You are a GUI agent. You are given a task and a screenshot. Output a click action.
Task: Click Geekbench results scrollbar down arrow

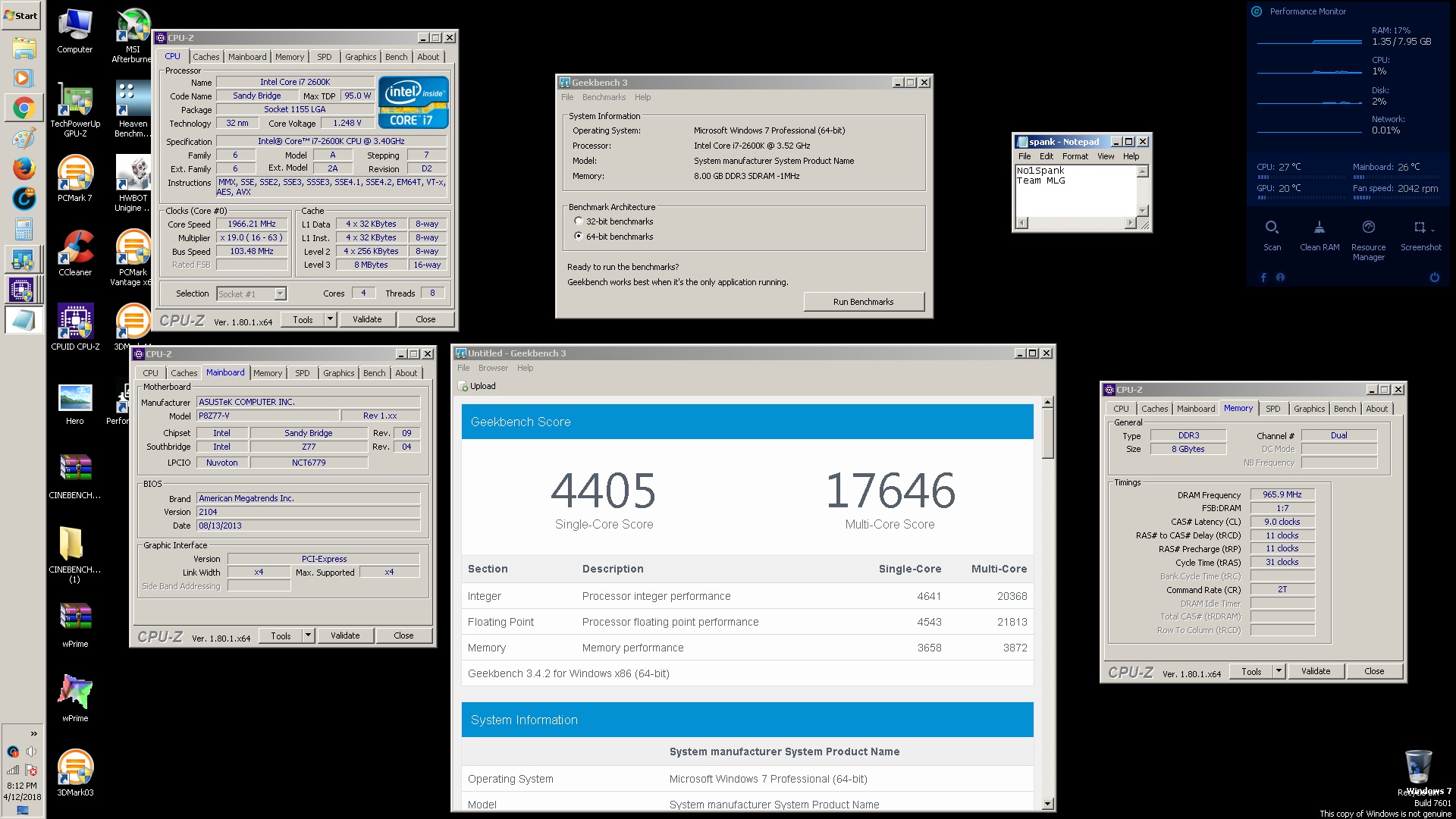click(x=1047, y=804)
